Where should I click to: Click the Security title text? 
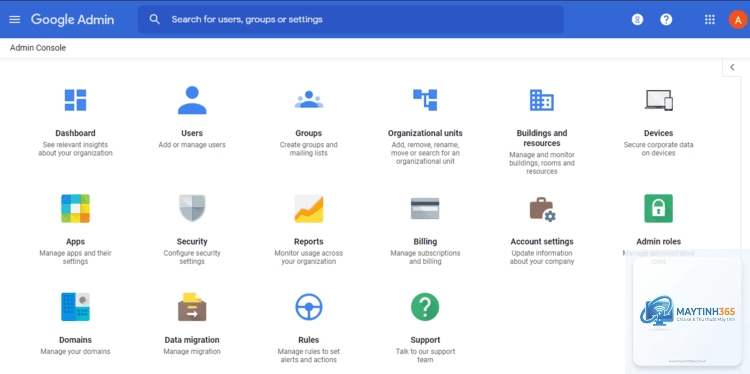[192, 242]
